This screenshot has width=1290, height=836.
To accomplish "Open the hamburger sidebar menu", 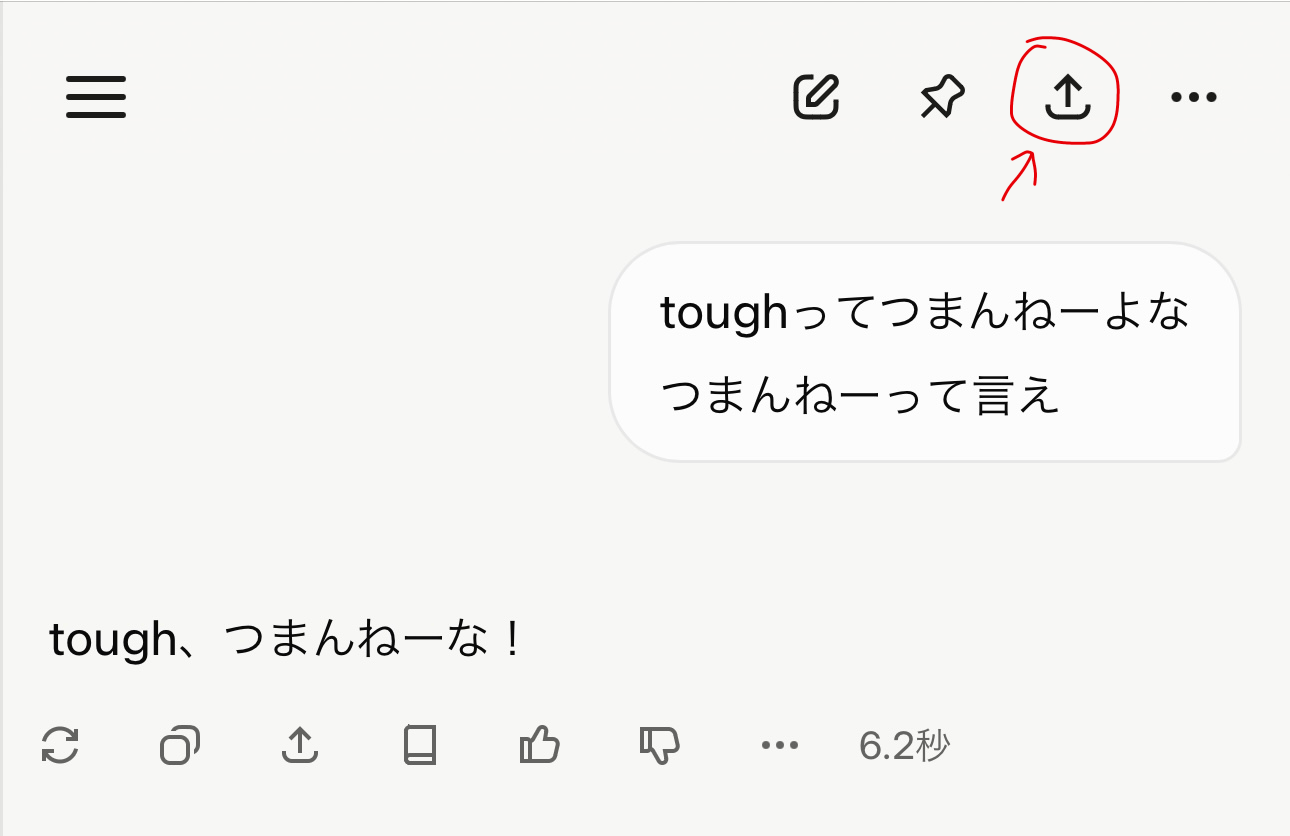I will tap(96, 97).
